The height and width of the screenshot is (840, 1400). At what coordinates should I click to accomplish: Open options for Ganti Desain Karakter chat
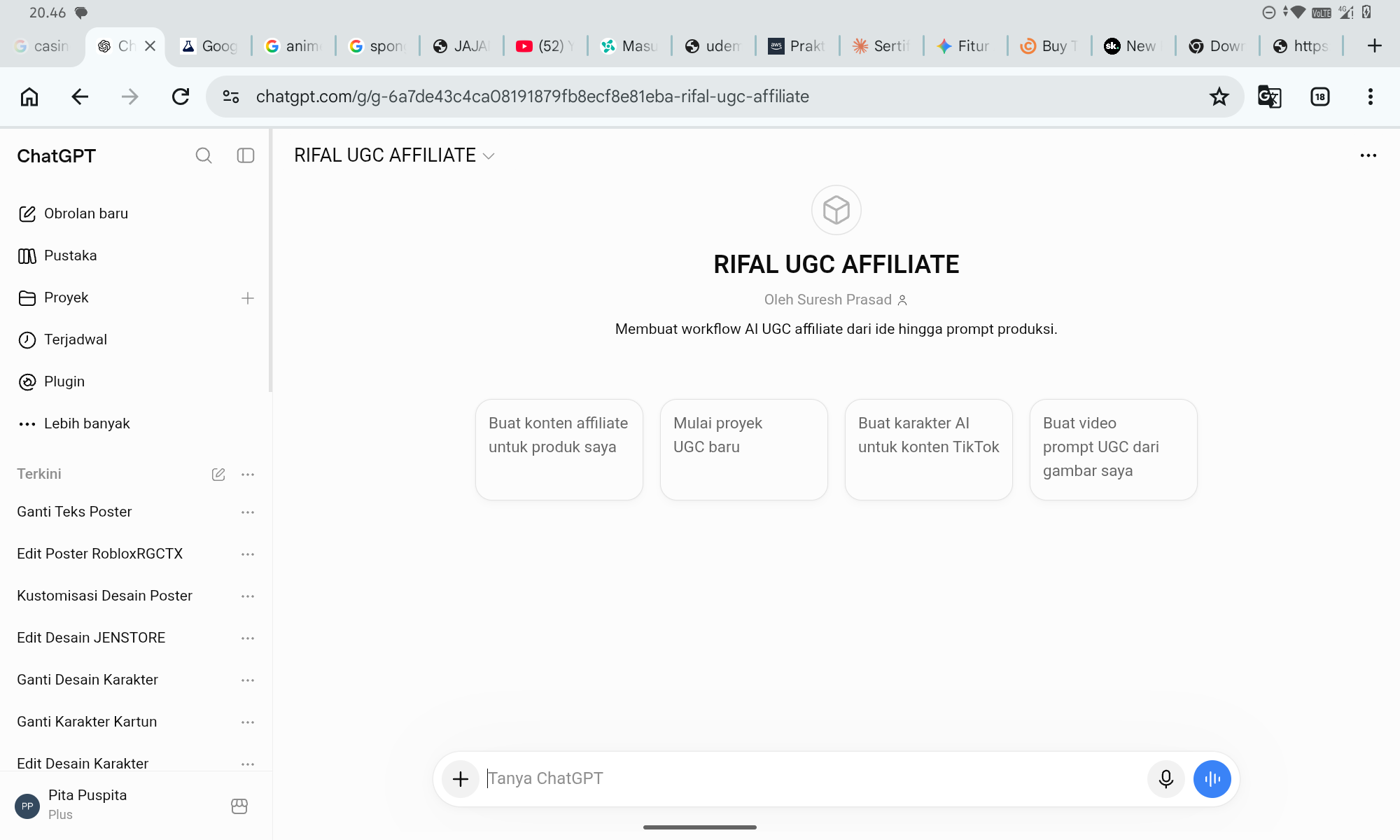click(248, 680)
